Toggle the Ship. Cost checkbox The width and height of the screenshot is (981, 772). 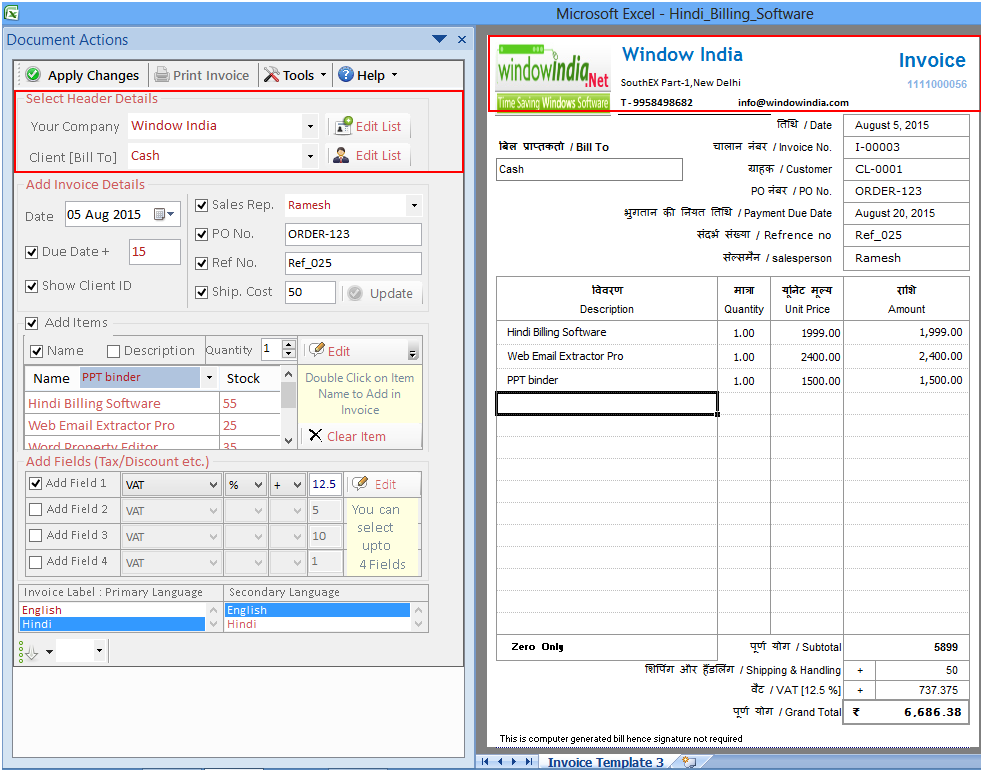pyautogui.click(x=201, y=292)
